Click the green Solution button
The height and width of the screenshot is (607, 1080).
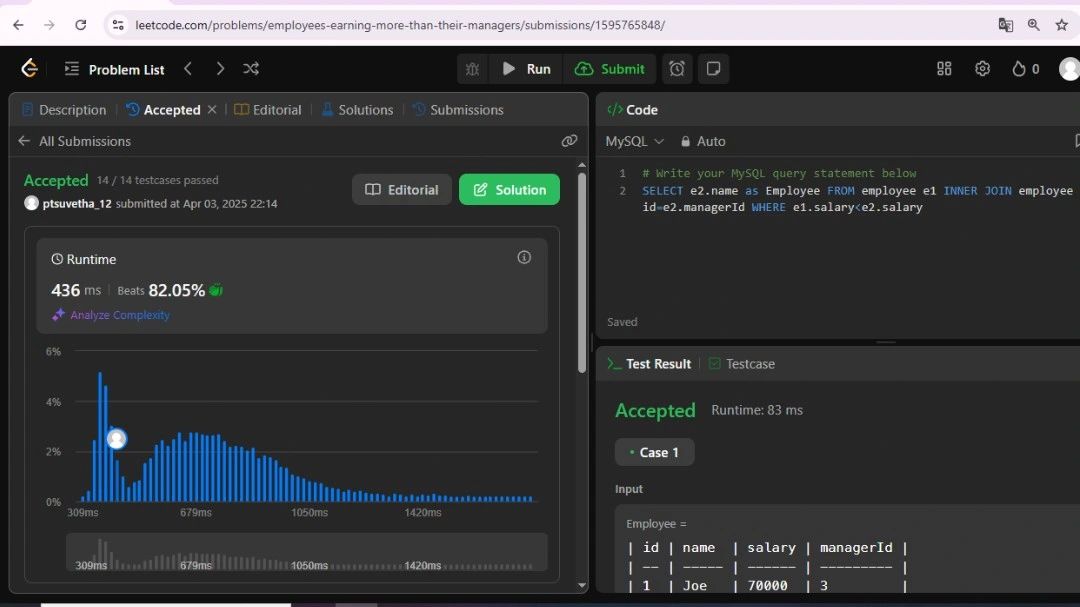tap(509, 189)
